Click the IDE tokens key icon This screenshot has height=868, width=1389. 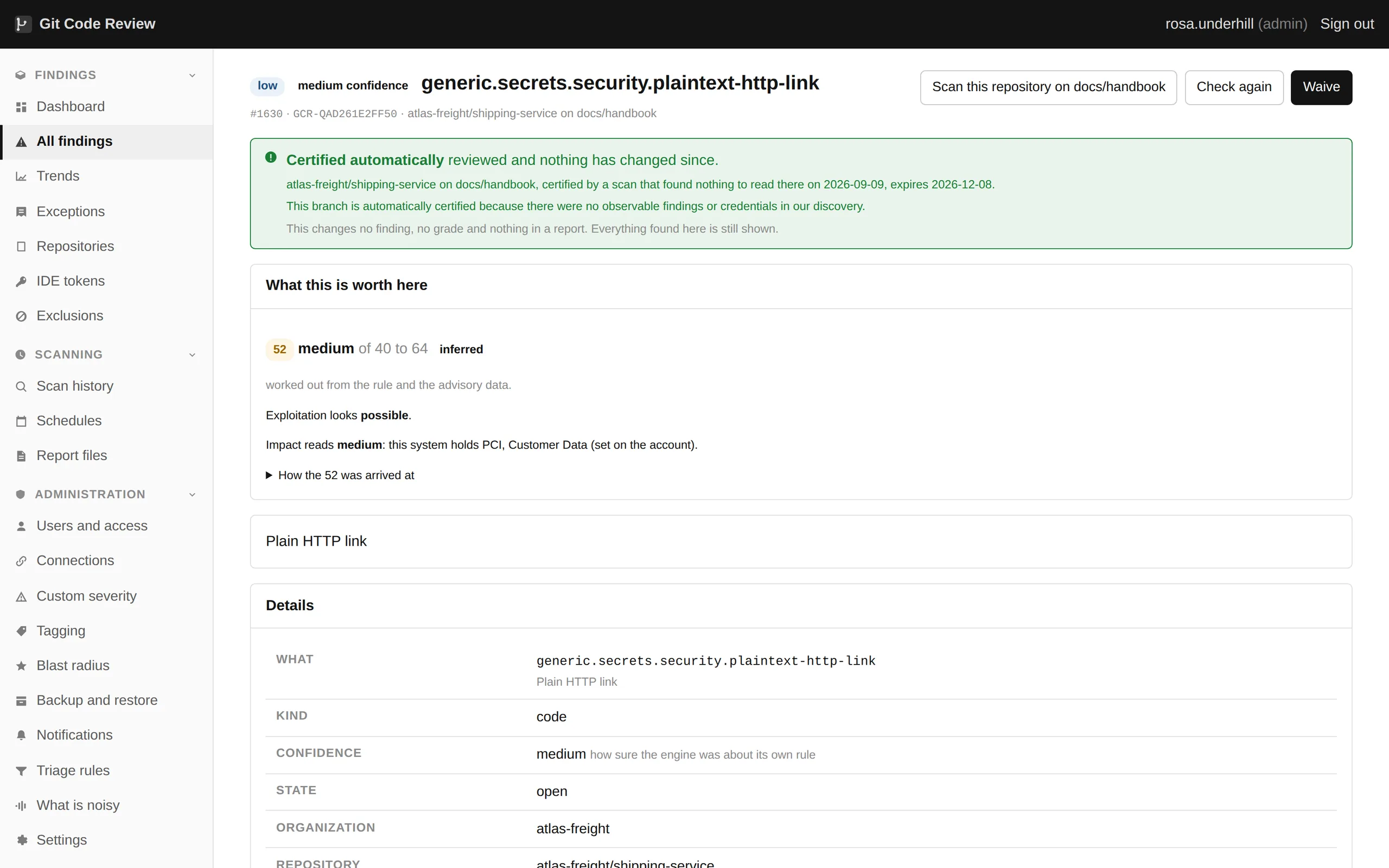pos(21,282)
